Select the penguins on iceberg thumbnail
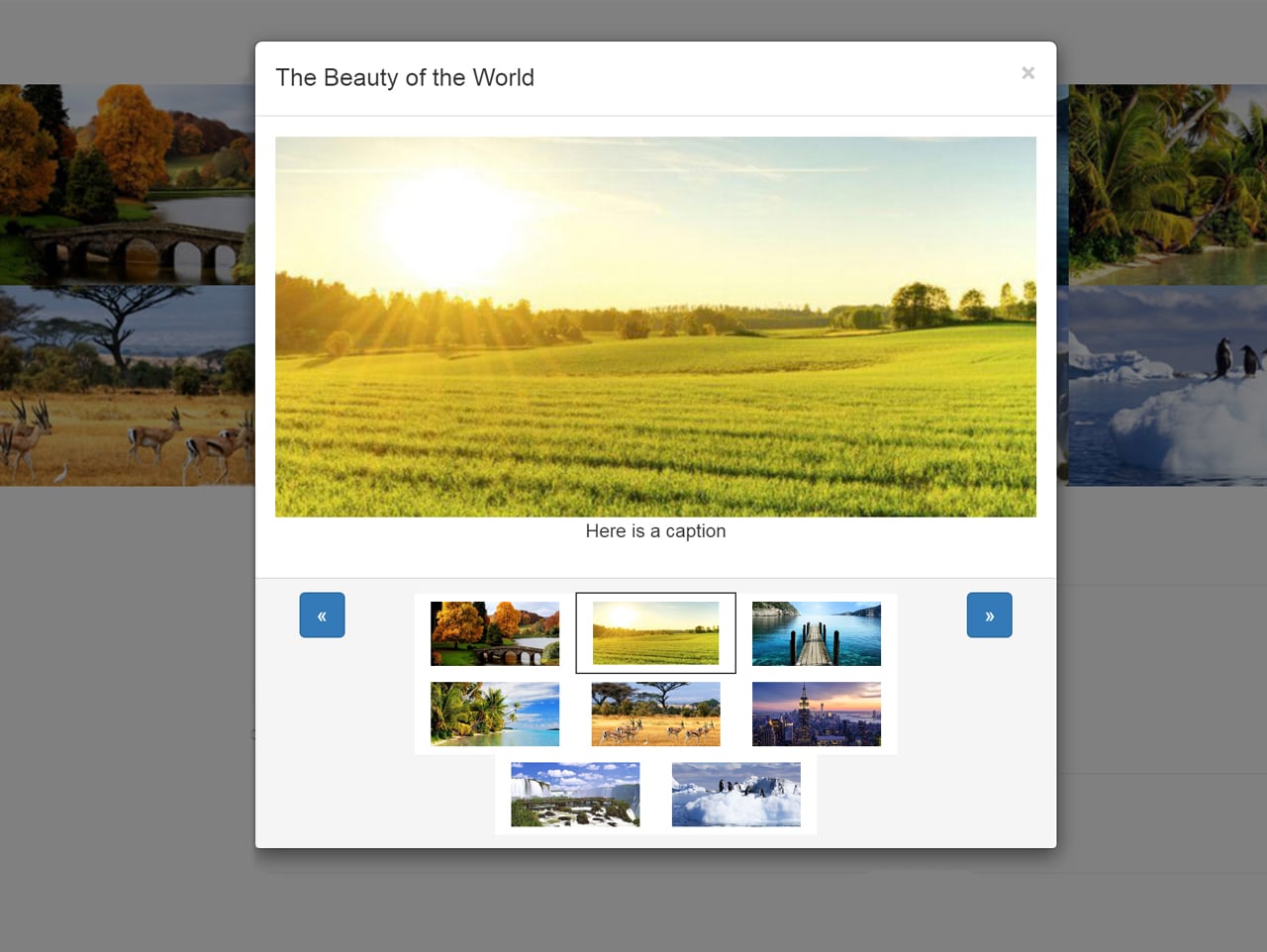 [736, 794]
